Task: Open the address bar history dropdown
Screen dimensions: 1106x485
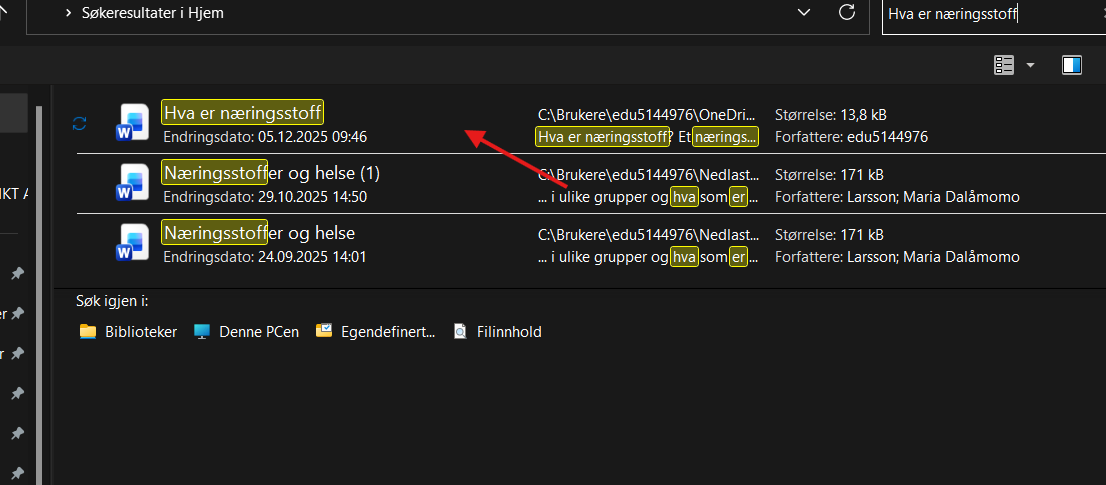Action: point(802,13)
